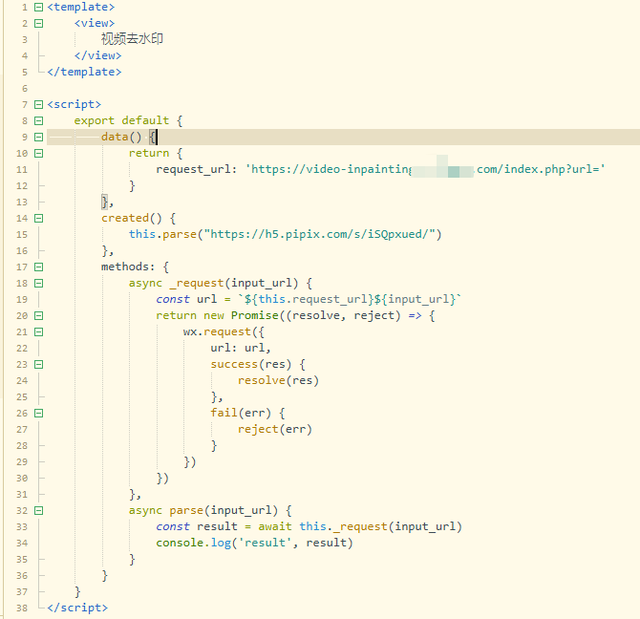Collapse the success callback fold on line 23
640x619 pixels.
pyautogui.click(x=38, y=364)
